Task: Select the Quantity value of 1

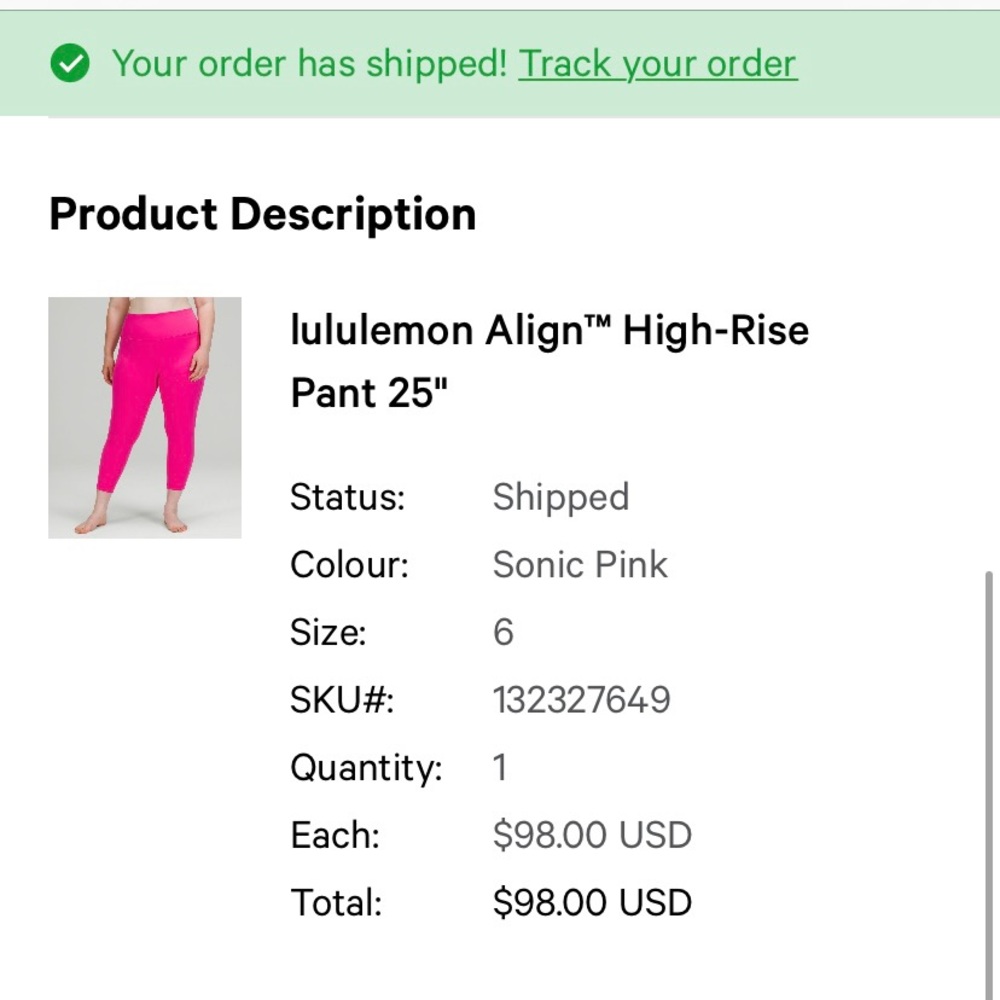Action: (498, 767)
